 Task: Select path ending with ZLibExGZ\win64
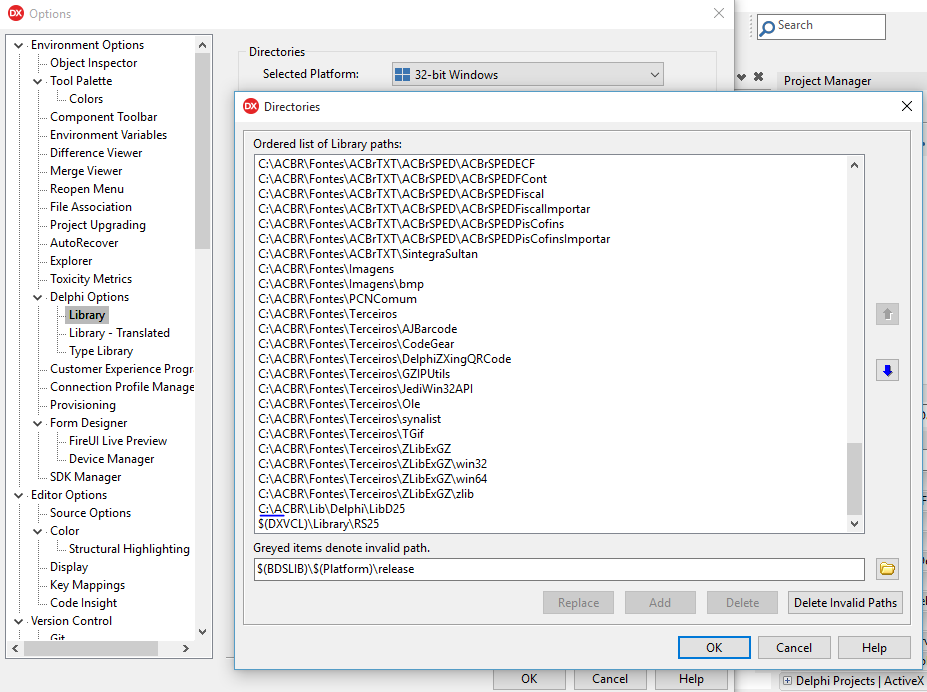point(372,479)
